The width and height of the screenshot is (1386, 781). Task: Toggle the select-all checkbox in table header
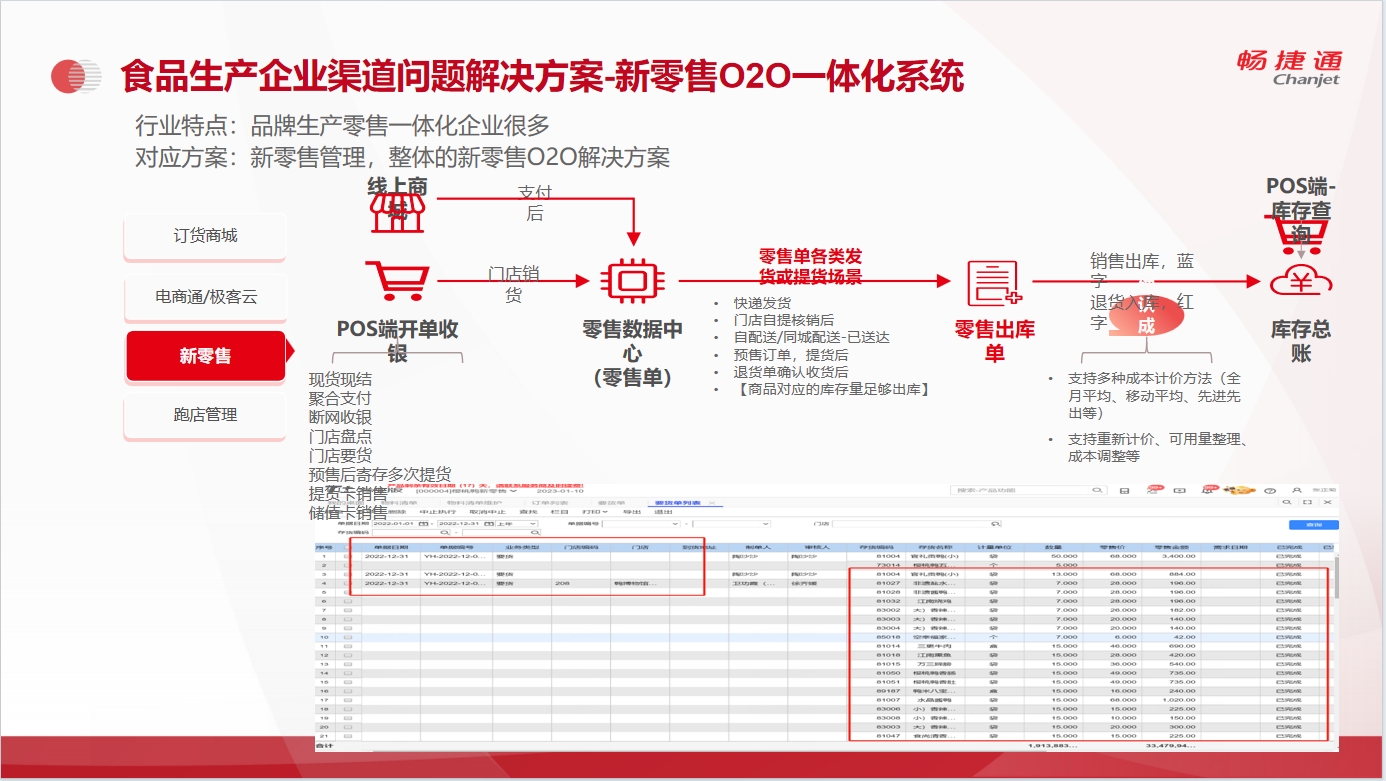click(347, 547)
